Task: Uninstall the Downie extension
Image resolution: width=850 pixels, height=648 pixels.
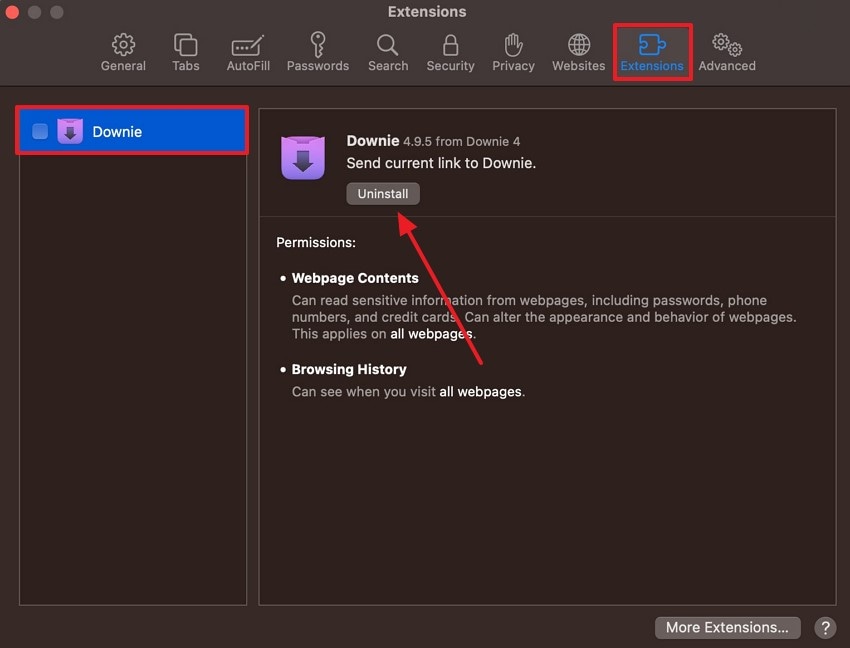Action: click(x=383, y=194)
